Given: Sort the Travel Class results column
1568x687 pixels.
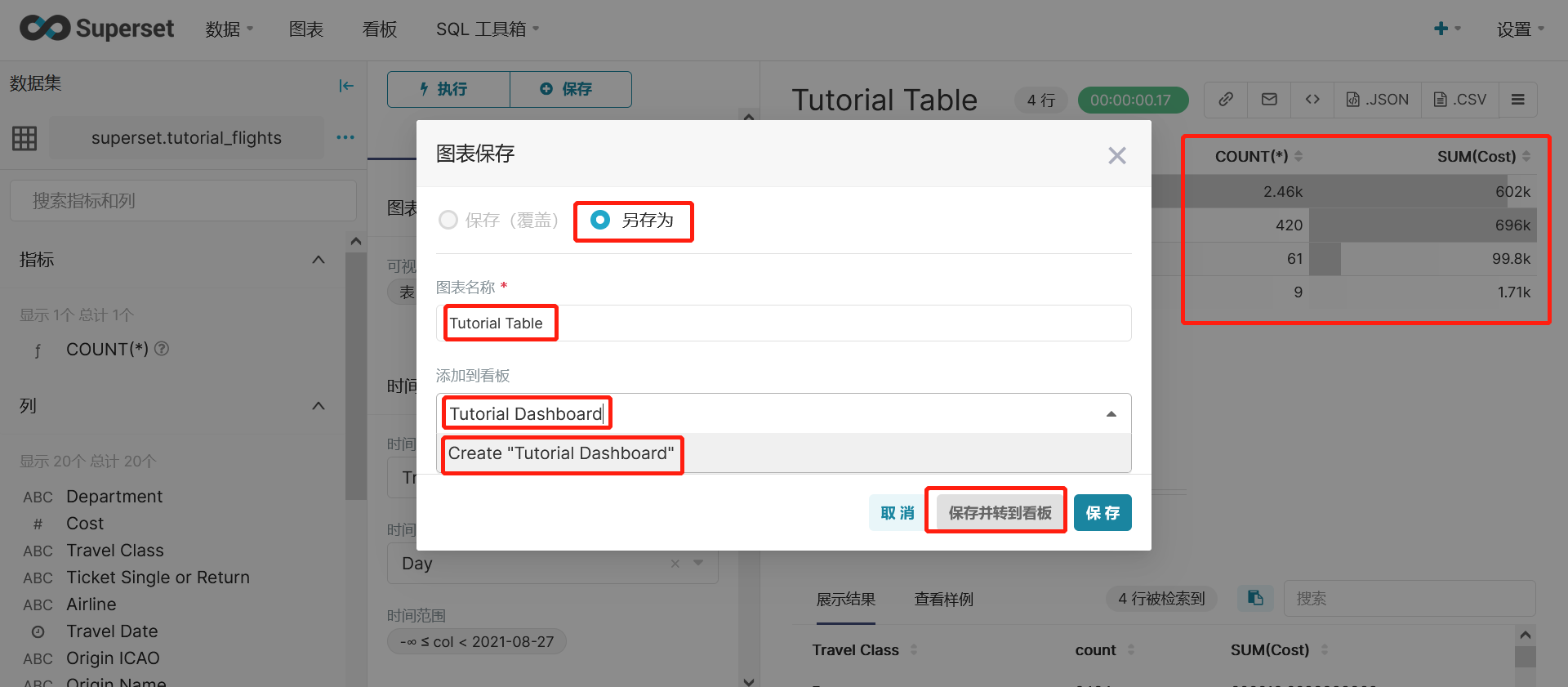Looking at the screenshot, I should coord(914,649).
